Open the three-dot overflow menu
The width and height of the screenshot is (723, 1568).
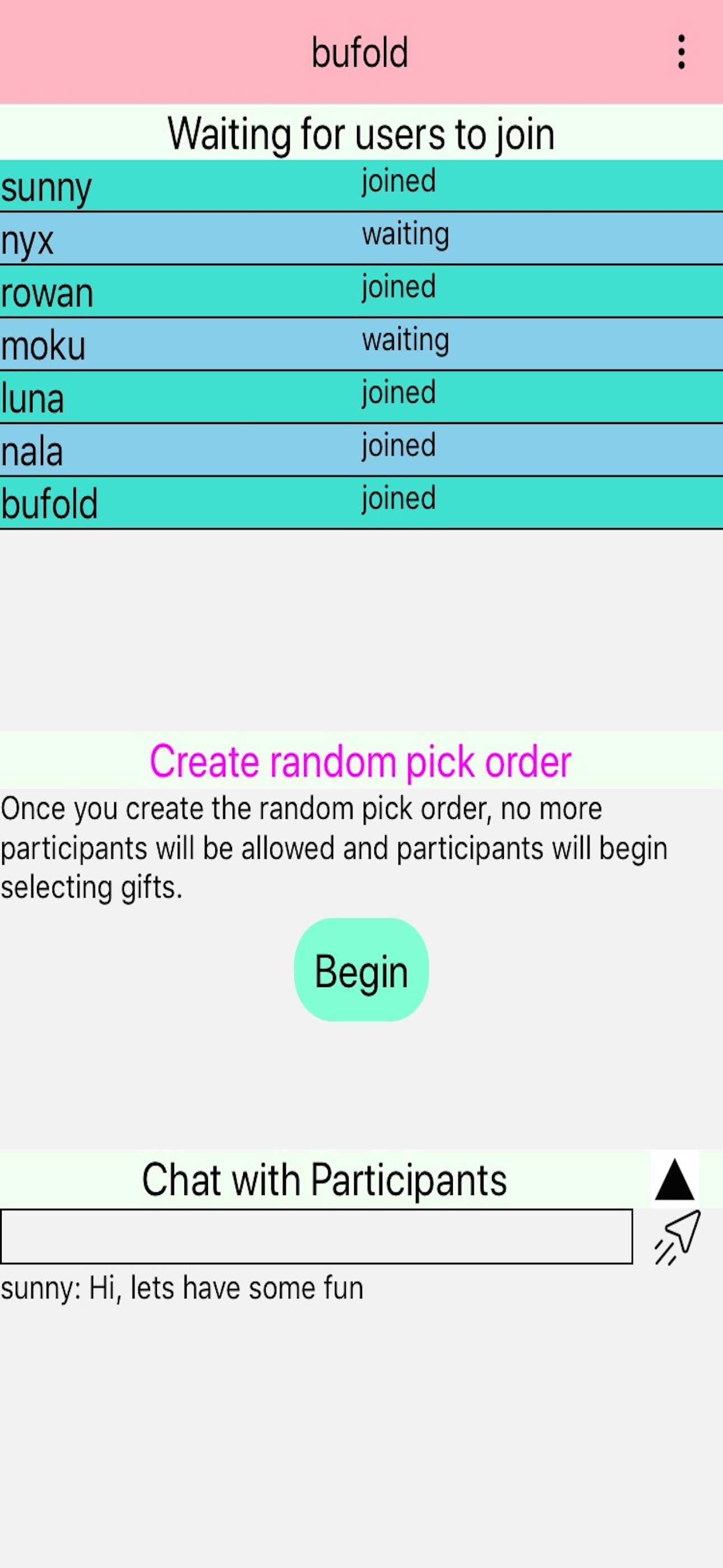(x=681, y=52)
